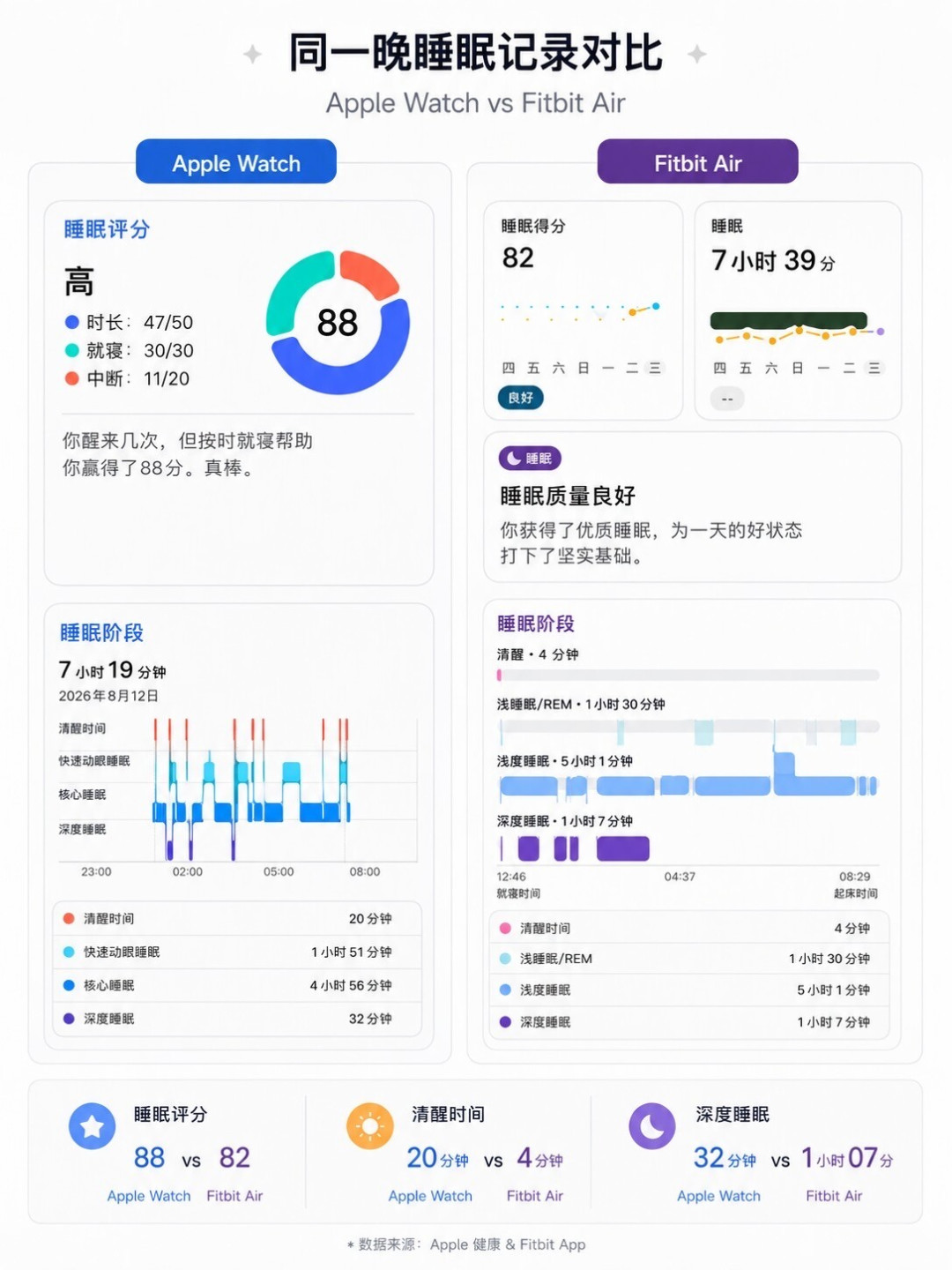Click the Fitbit 浅度睡眠 5小时1分钟 row
This screenshot has height=1270, width=952.
tap(688, 990)
